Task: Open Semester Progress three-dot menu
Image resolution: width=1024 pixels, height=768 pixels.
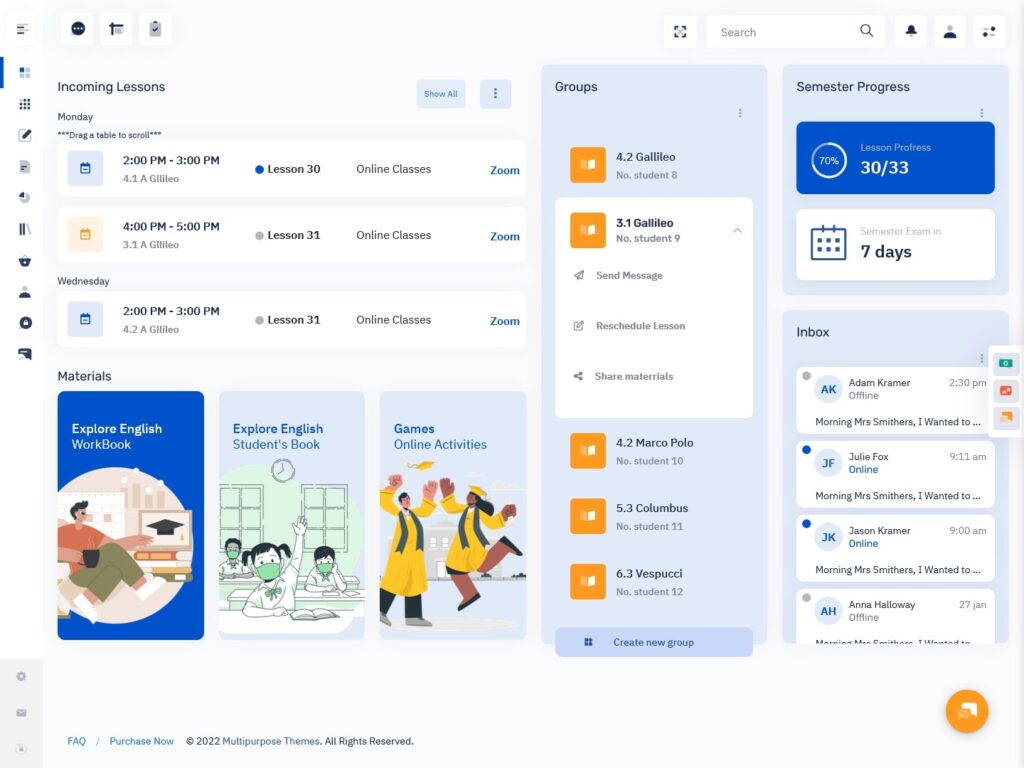Action: click(x=982, y=113)
